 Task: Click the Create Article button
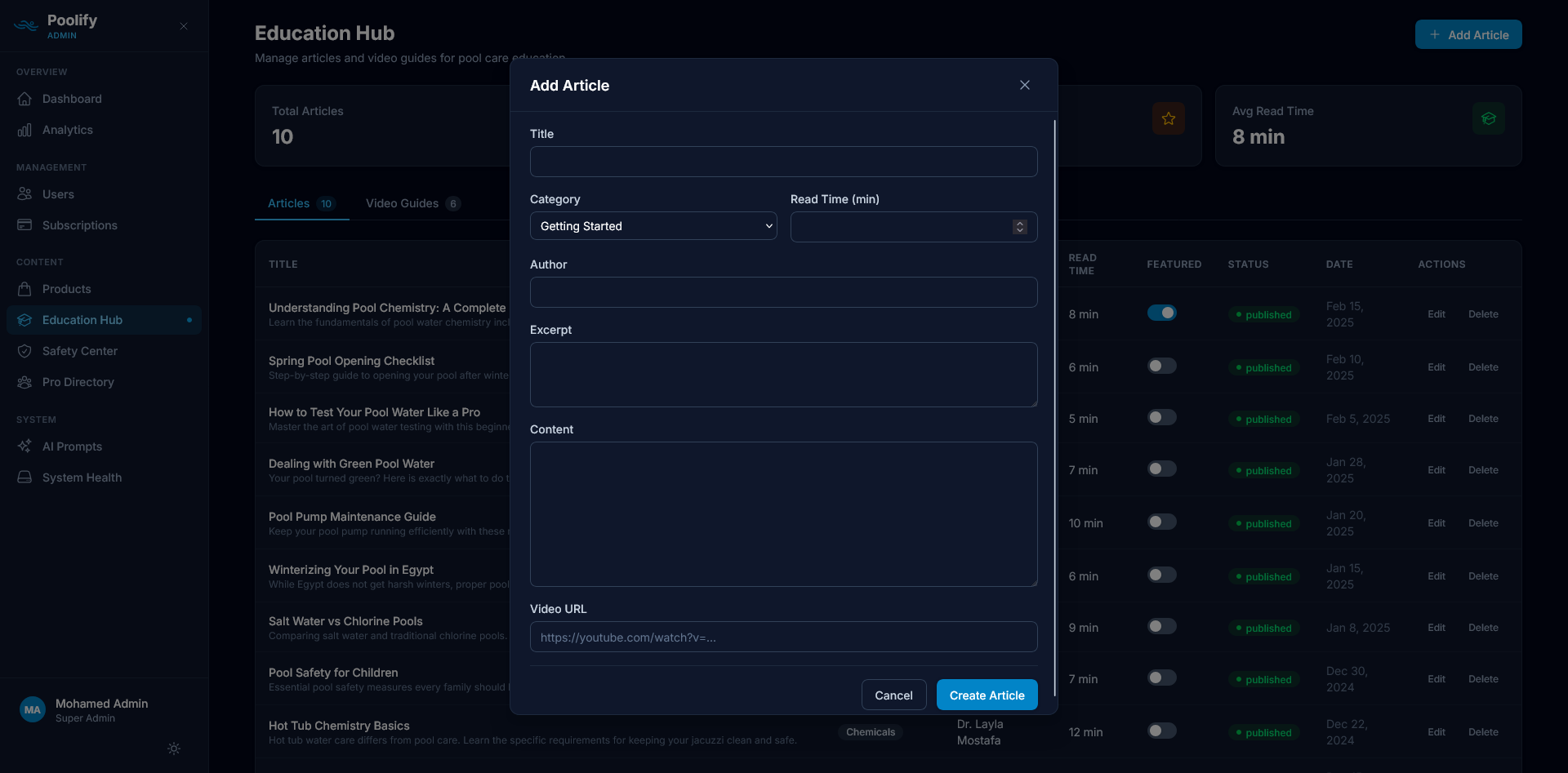tap(987, 695)
